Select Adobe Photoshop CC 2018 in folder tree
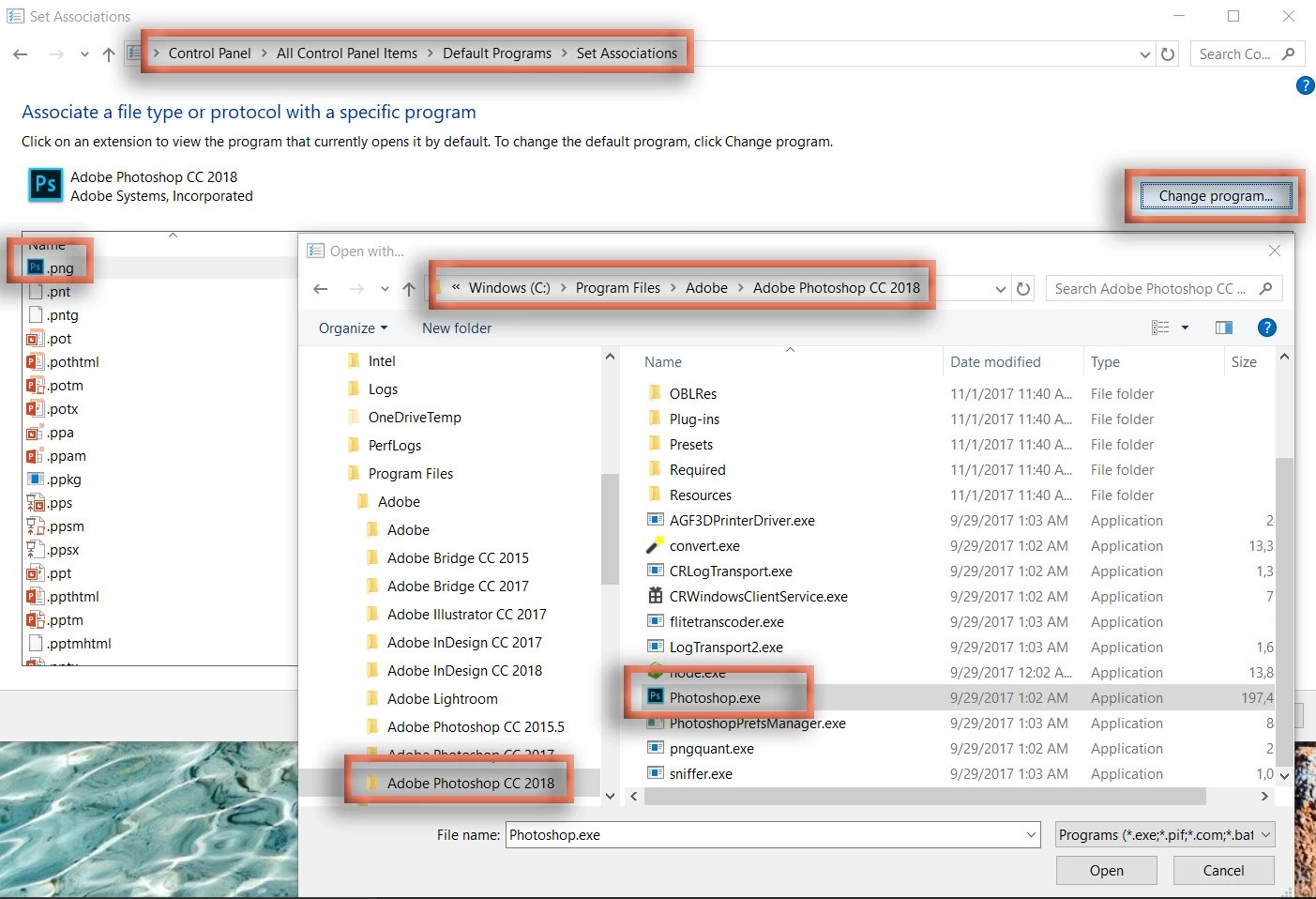 pos(470,783)
